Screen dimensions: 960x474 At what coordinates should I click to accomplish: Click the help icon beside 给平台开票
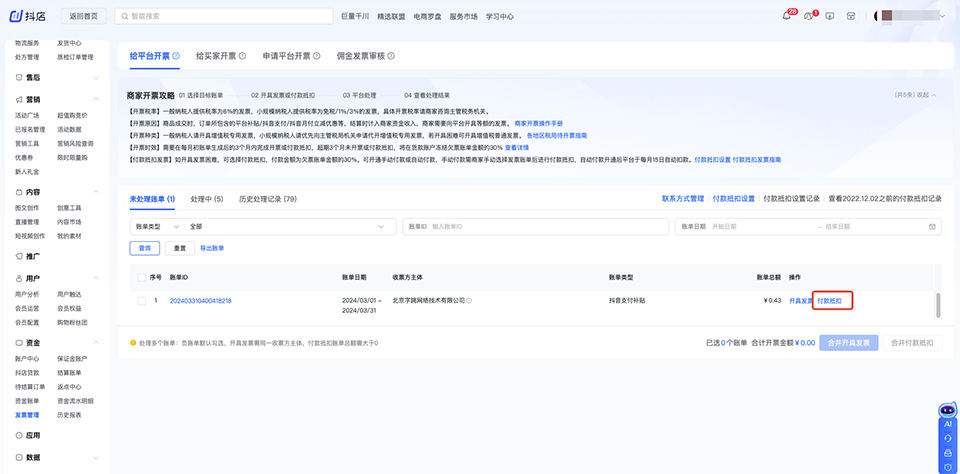176,56
